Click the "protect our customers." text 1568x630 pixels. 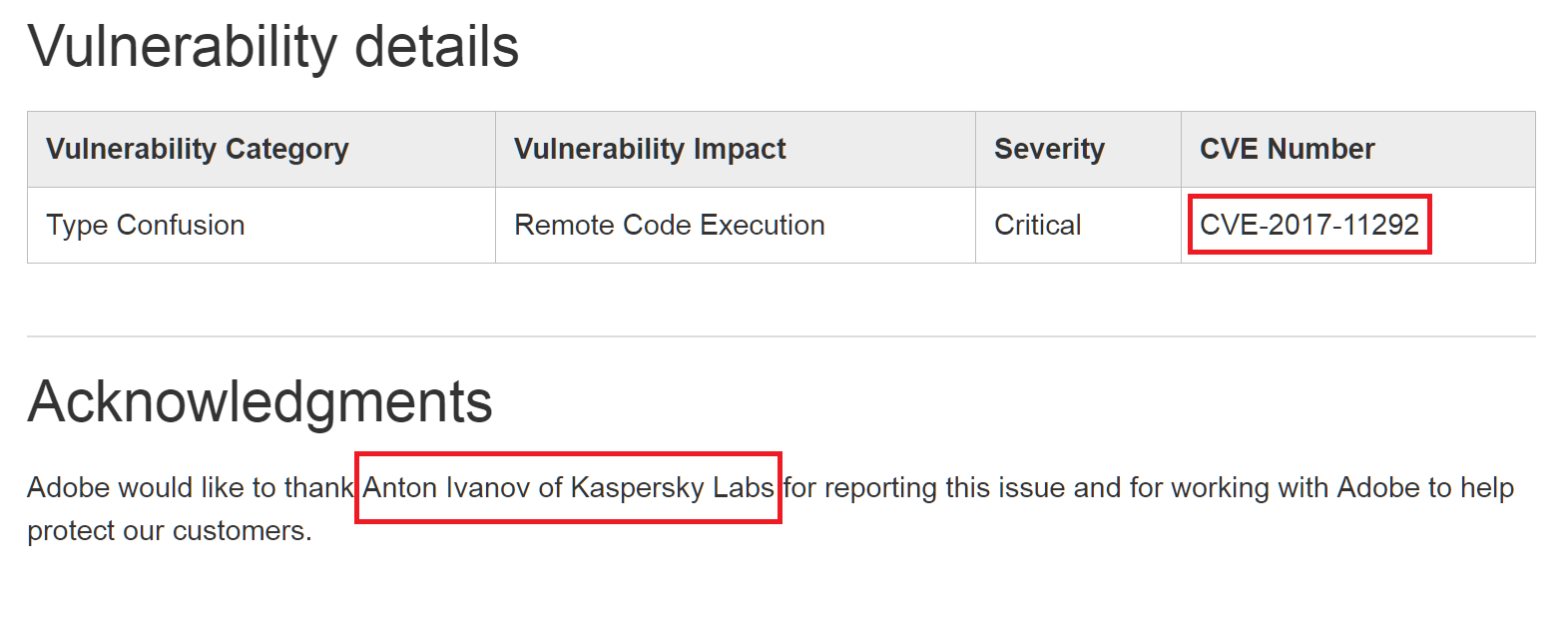170,531
